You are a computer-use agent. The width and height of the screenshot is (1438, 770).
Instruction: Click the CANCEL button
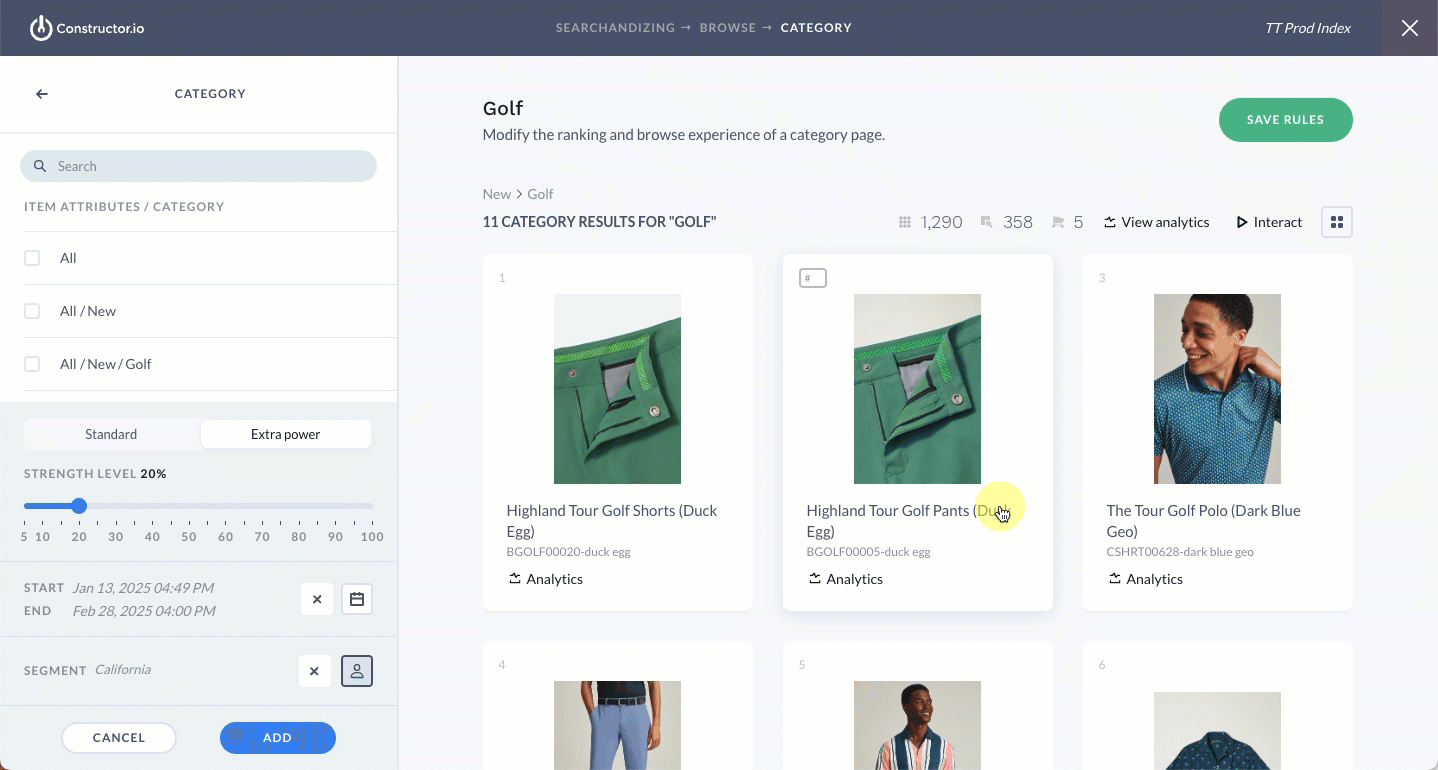point(119,738)
